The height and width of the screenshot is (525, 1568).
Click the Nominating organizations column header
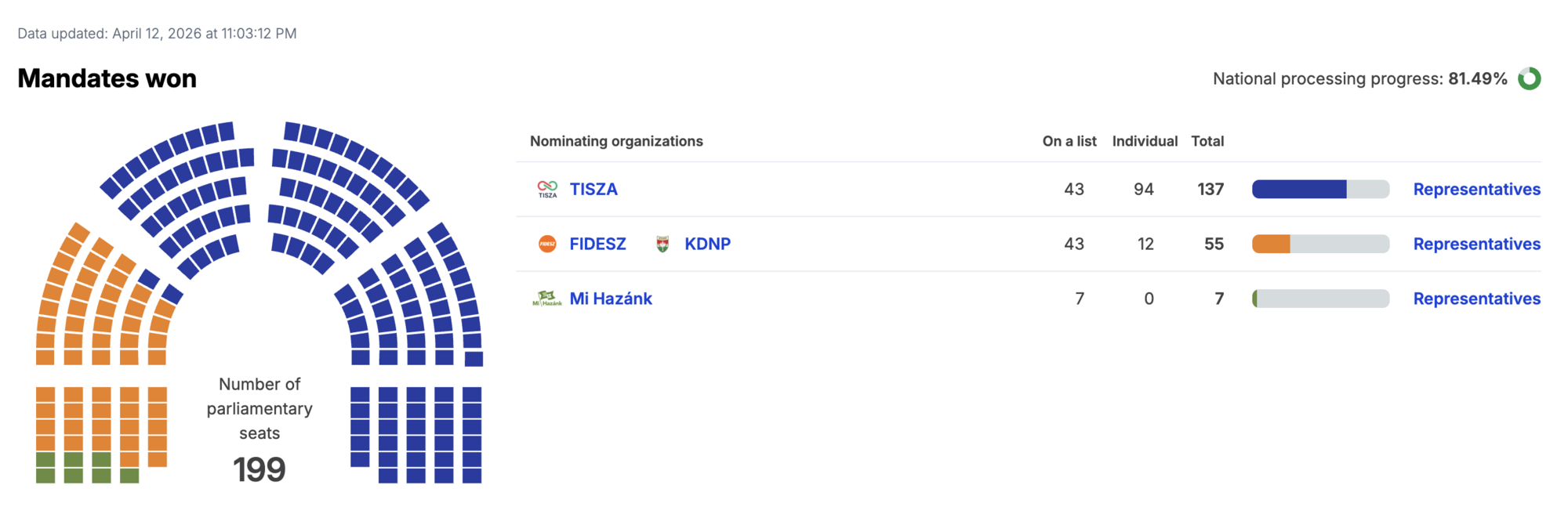(x=616, y=141)
